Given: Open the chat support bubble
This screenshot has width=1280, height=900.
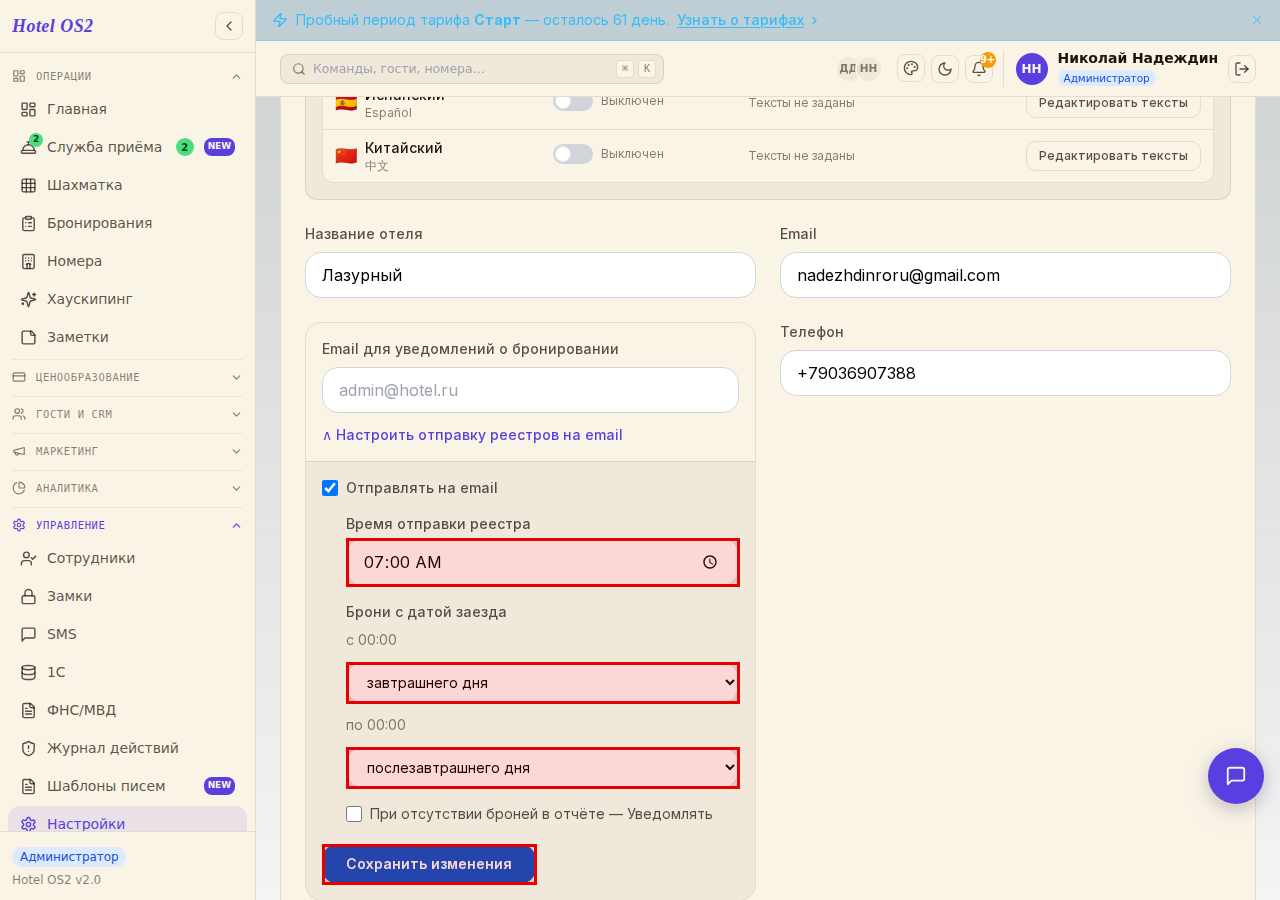Looking at the screenshot, I should coord(1236,776).
